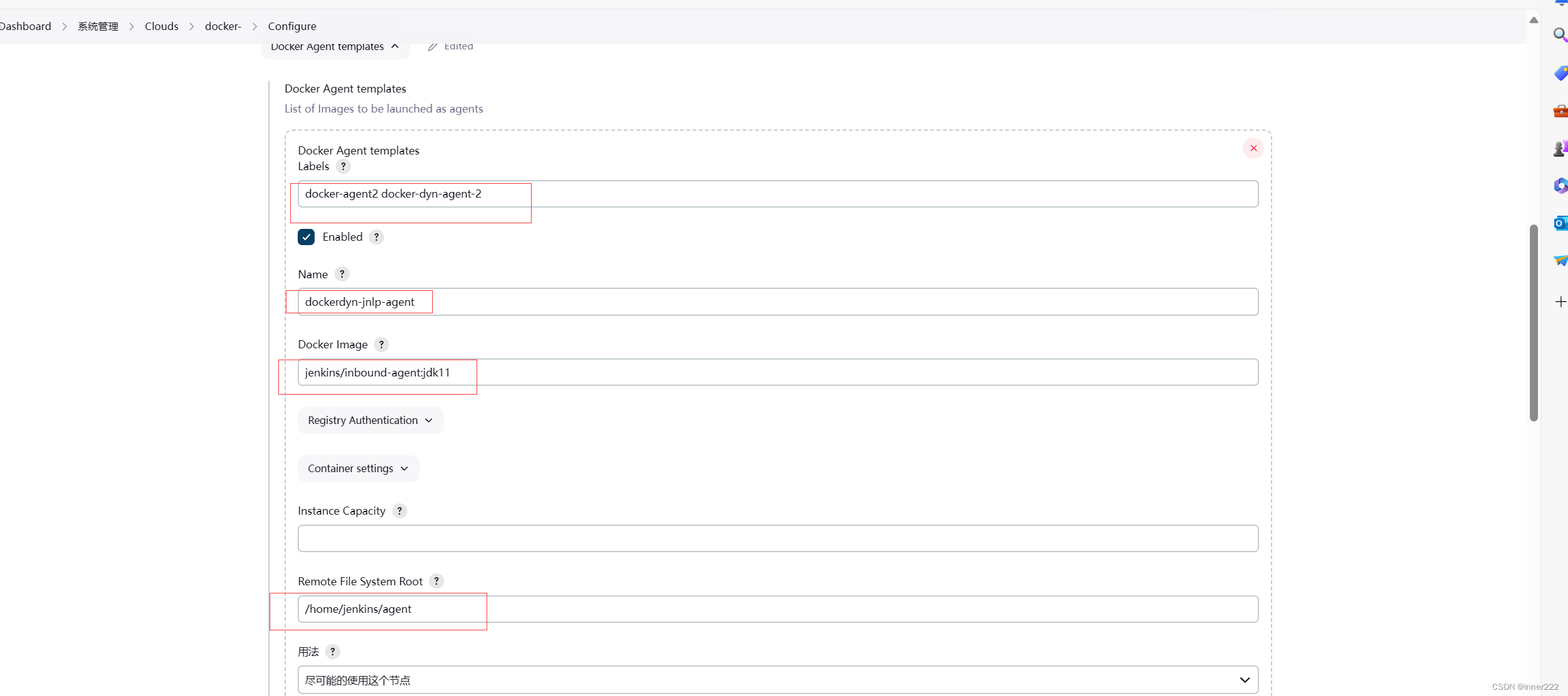Open help for Labels field
1568x696 pixels.
click(x=343, y=166)
